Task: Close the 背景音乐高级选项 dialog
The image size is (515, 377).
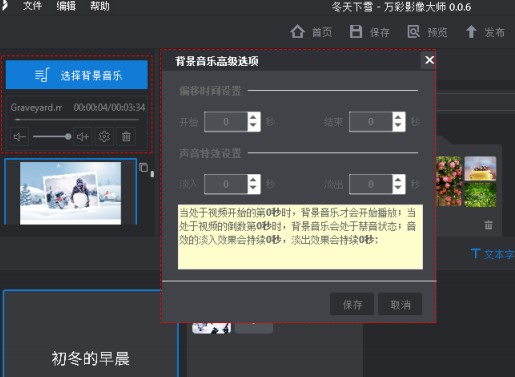Action: tap(429, 60)
